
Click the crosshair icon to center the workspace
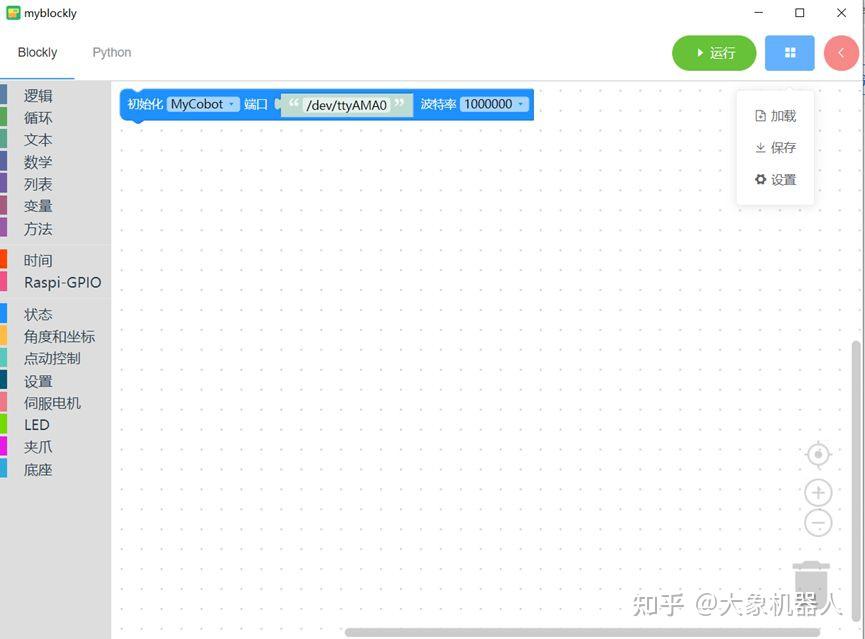coord(817,454)
